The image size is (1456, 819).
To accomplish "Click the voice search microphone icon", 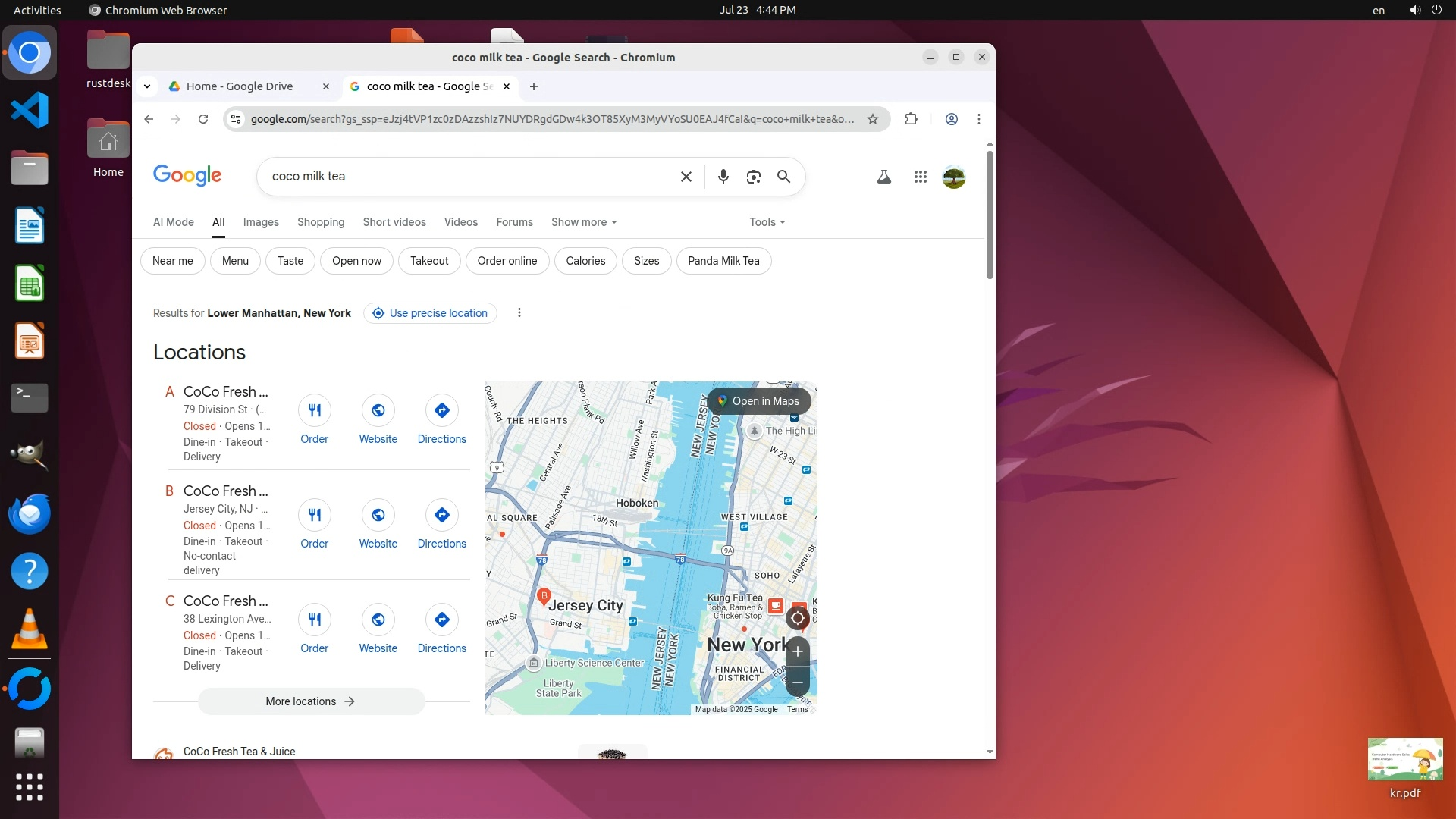I will pos(723,177).
